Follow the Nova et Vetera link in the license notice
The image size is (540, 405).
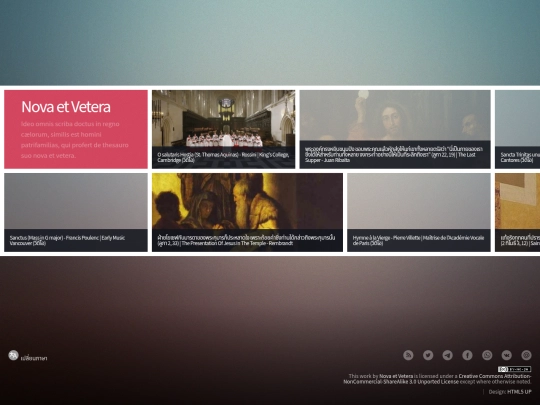pyautogui.click(x=396, y=376)
